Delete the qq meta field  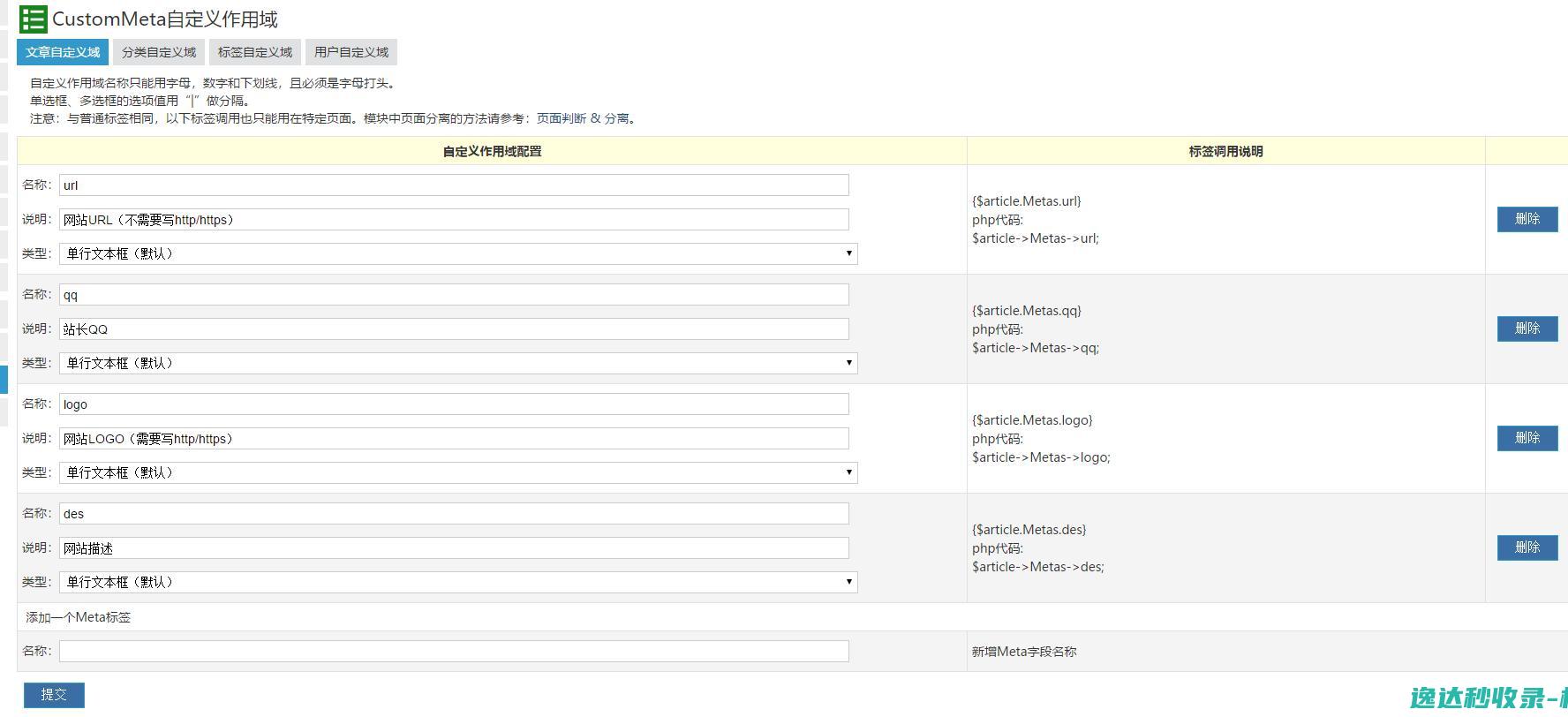pyautogui.click(x=1527, y=328)
